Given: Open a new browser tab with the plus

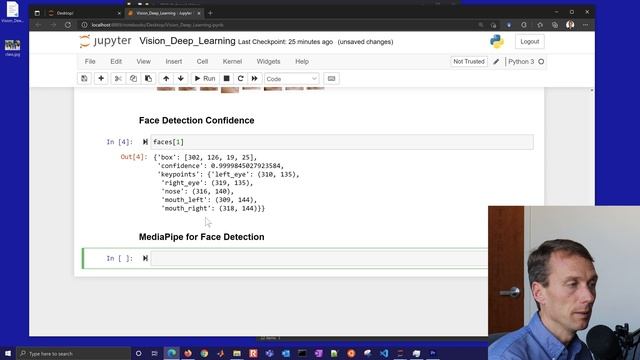Looking at the screenshot, I should (210, 13).
